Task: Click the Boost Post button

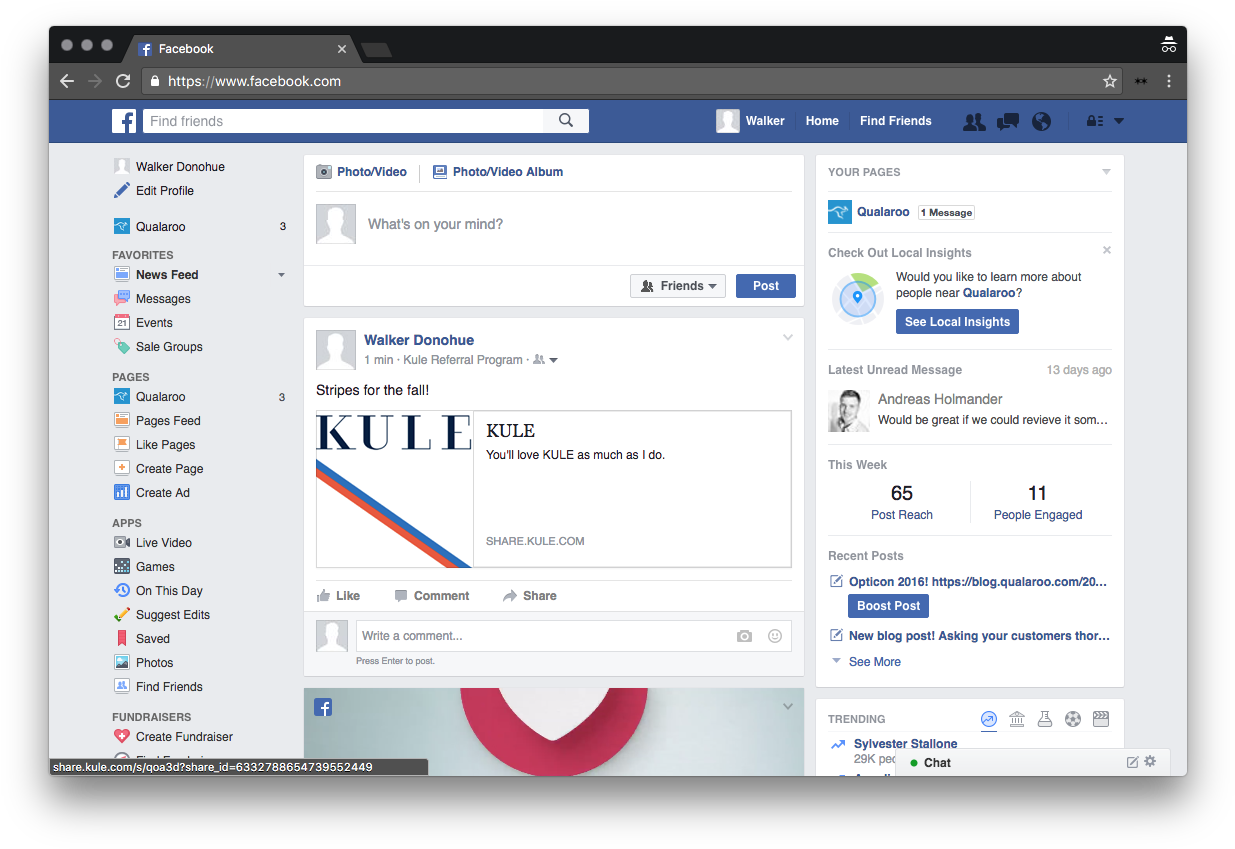Action: 888,605
